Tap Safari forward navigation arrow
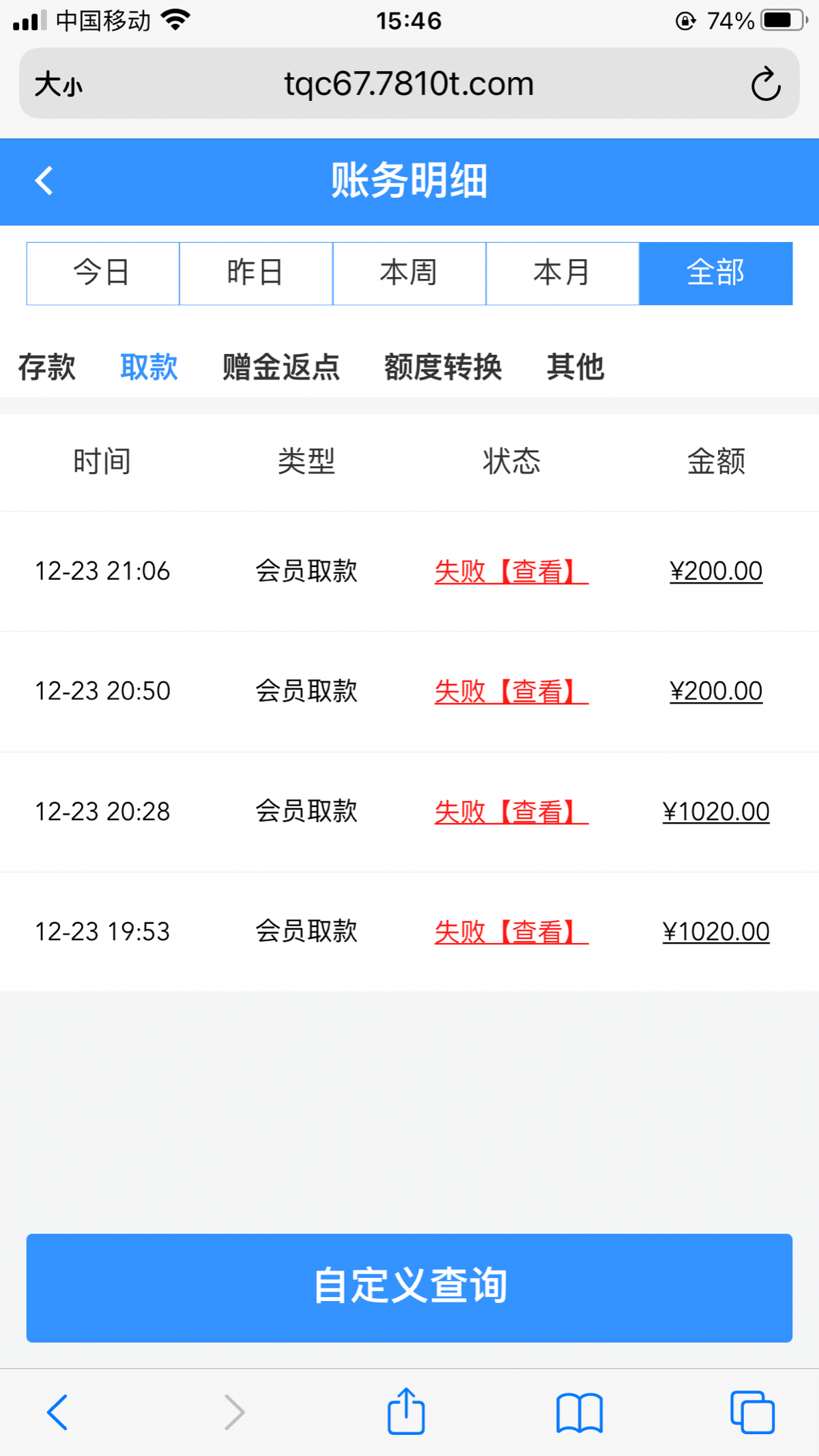This screenshot has width=819, height=1456. pyautogui.click(x=234, y=1412)
